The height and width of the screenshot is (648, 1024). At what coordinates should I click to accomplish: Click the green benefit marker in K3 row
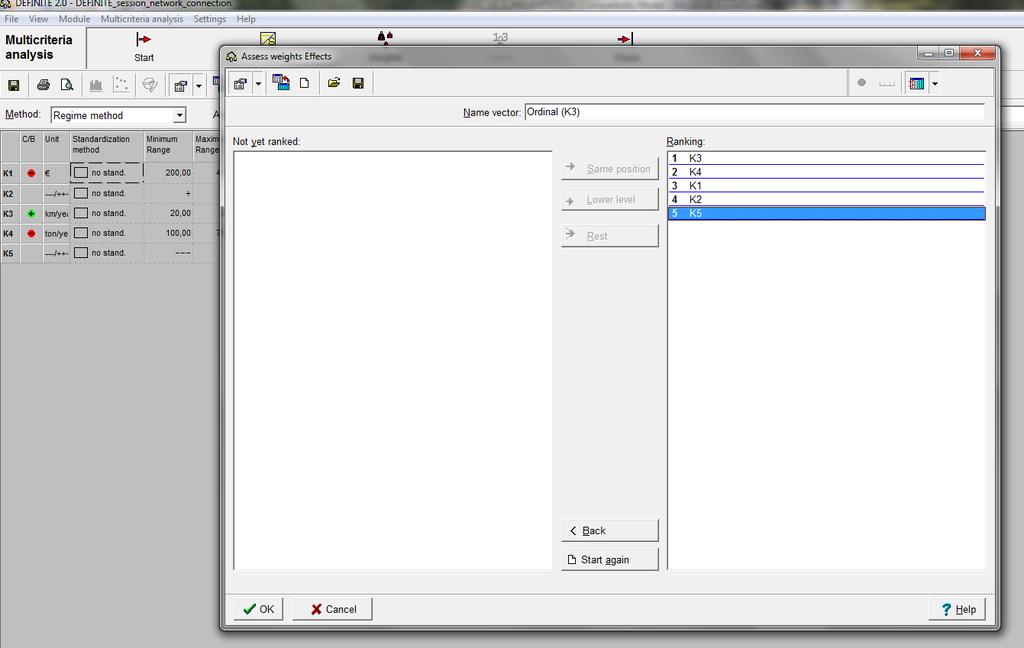(x=31, y=214)
